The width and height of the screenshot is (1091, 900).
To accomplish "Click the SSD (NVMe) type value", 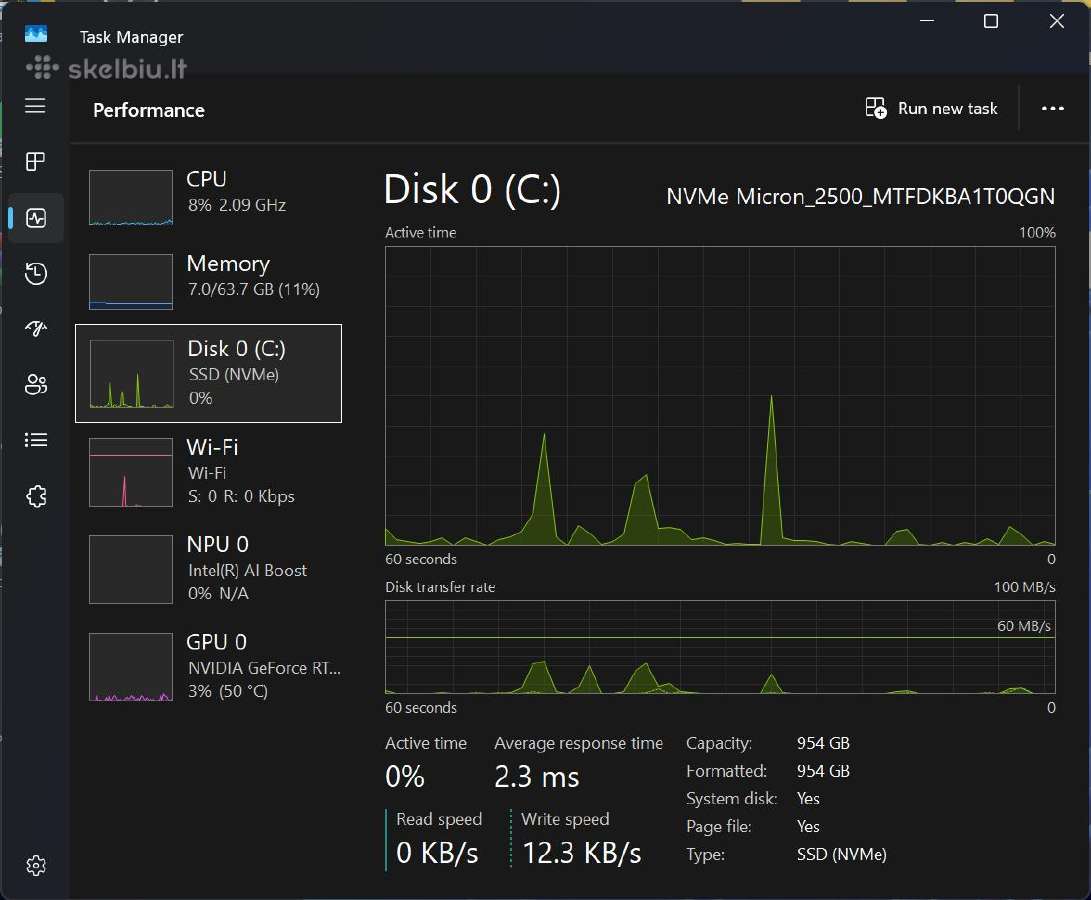I will [841, 854].
